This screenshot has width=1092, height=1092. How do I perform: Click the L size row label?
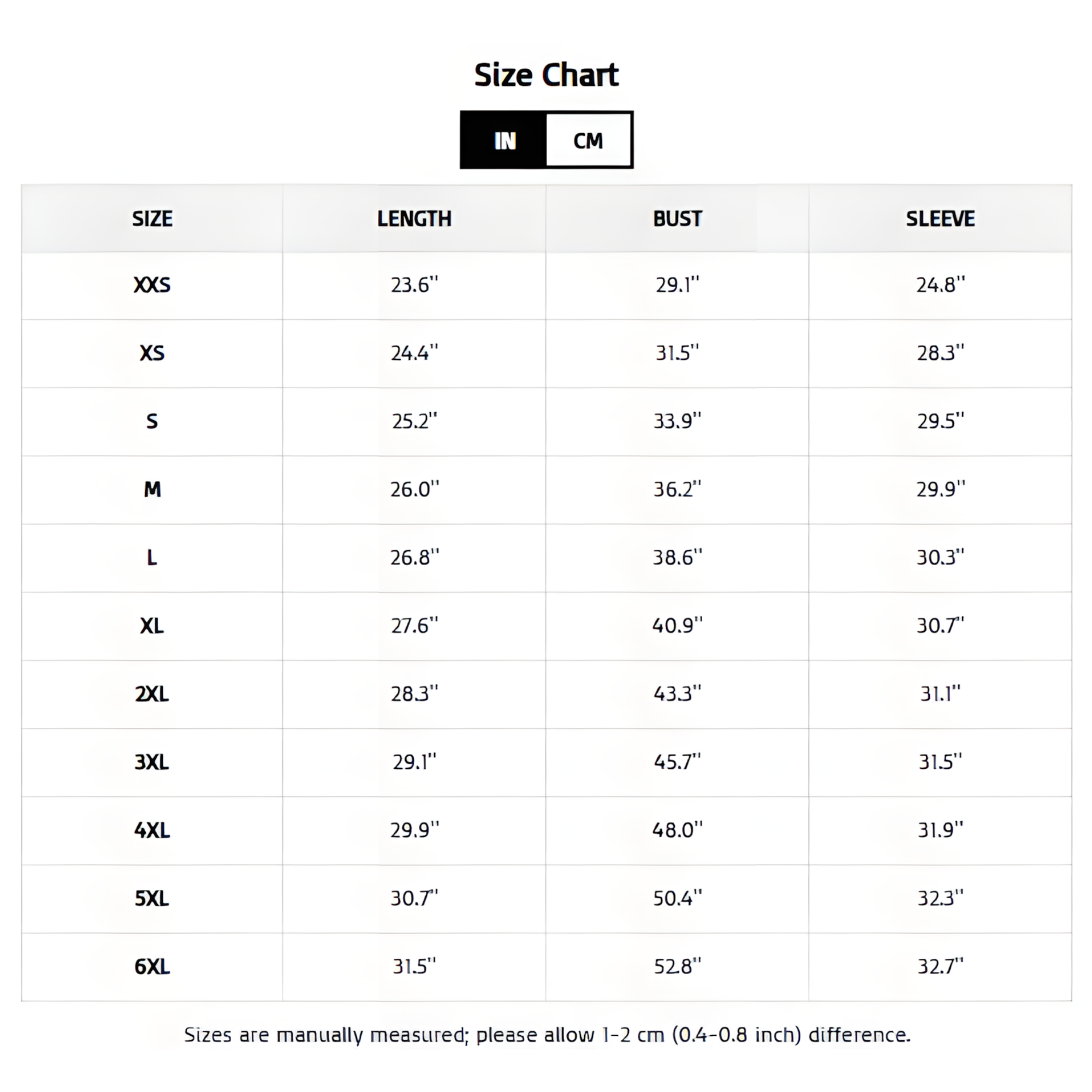tap(152, 558)
